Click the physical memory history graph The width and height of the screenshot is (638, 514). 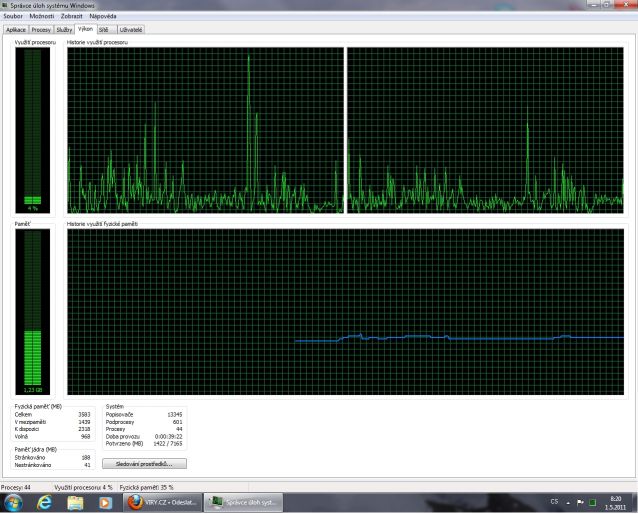345,312
